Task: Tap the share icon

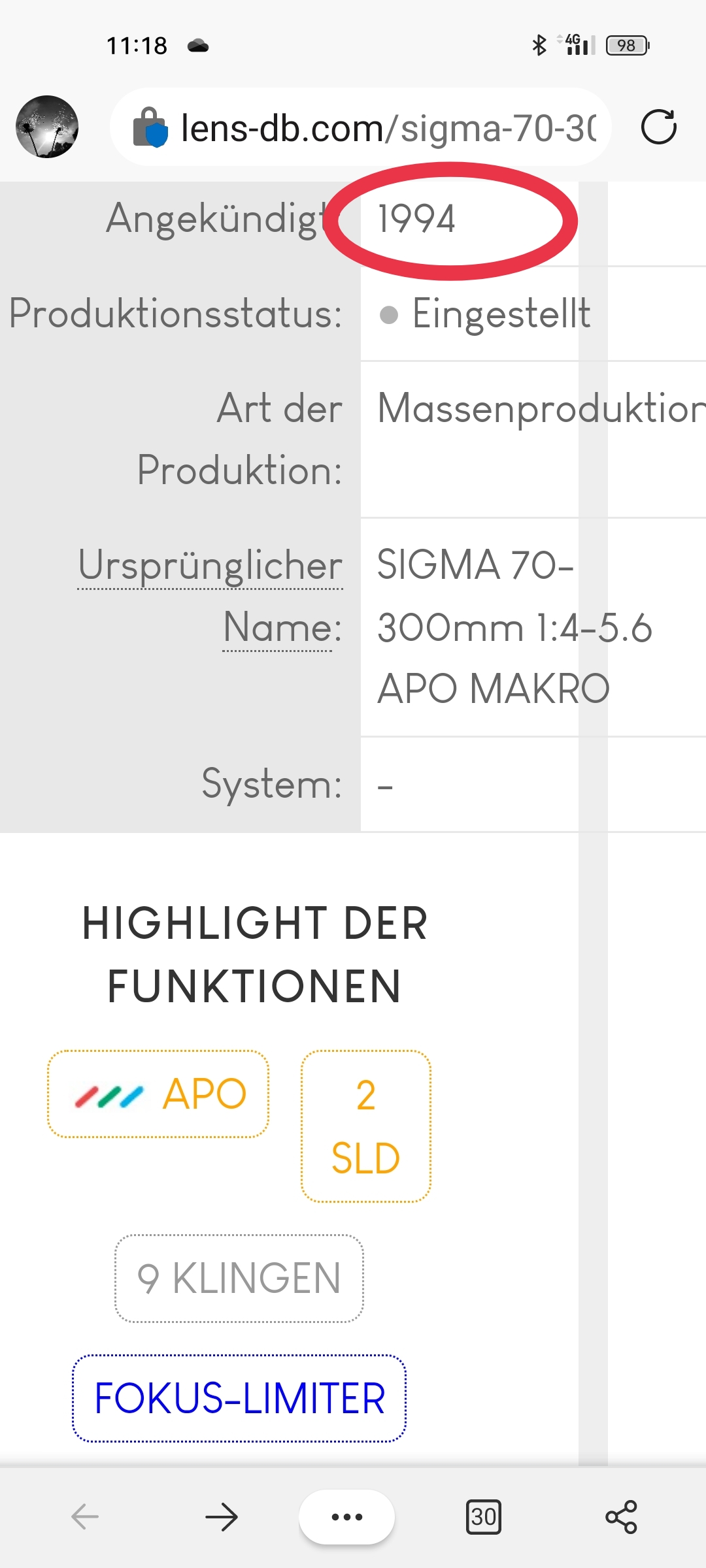Action: pos(621,1516)
